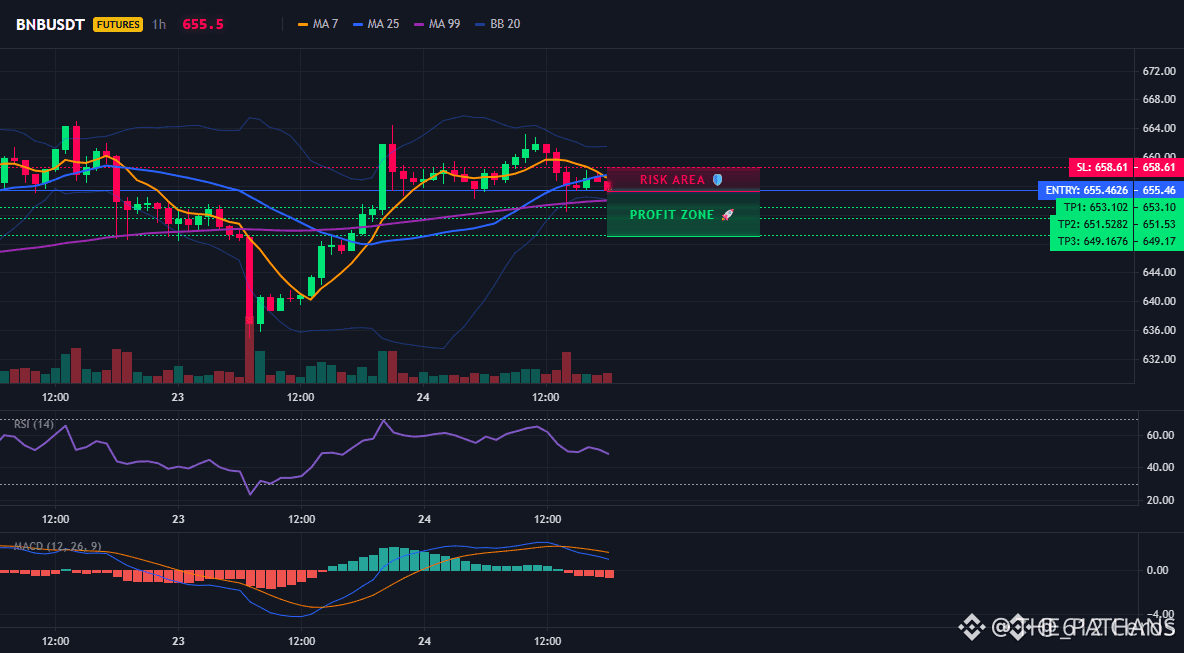Toggle the MA 7 legend entry
The height and width of the screenshot is (653, 1184).
[x=318, y=24]
